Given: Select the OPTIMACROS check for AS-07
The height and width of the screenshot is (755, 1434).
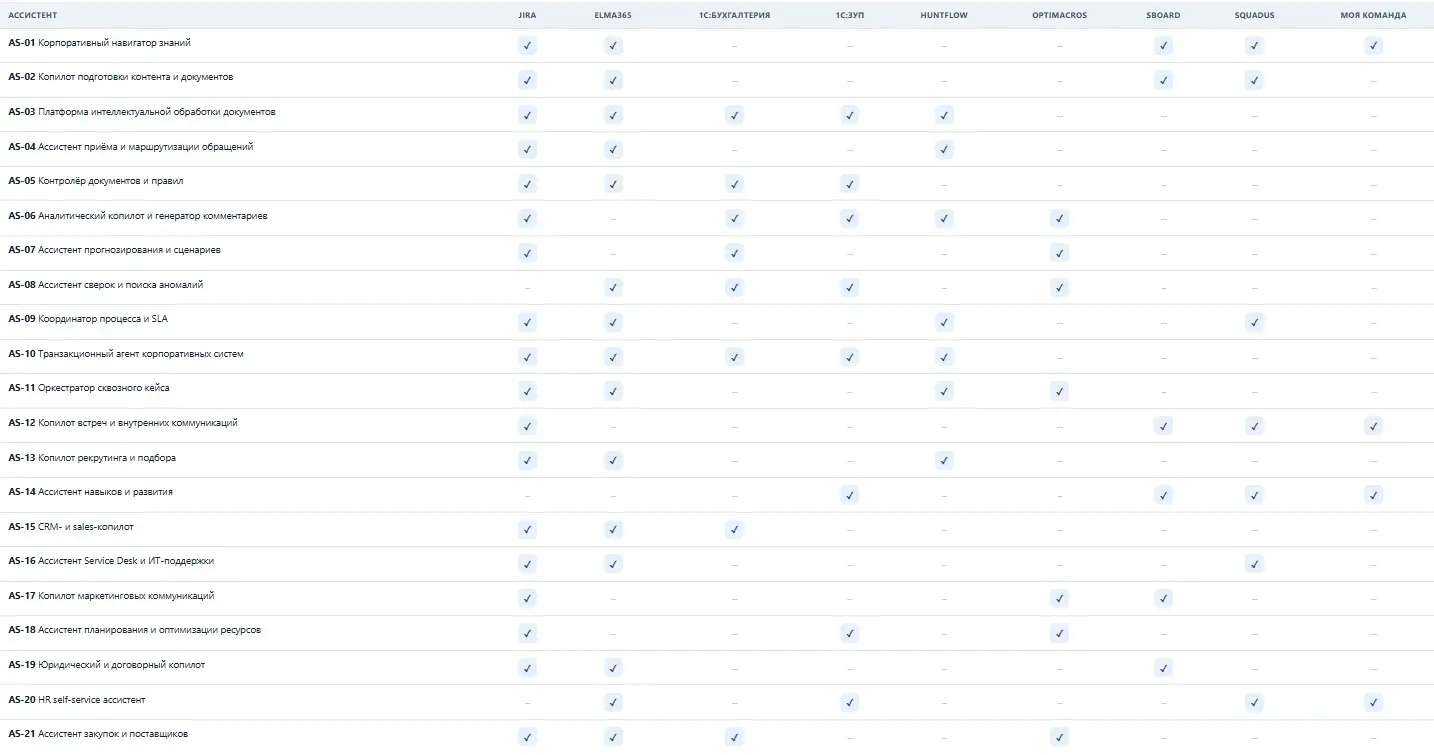Looking at the screenshot, I should [1059, 253].
